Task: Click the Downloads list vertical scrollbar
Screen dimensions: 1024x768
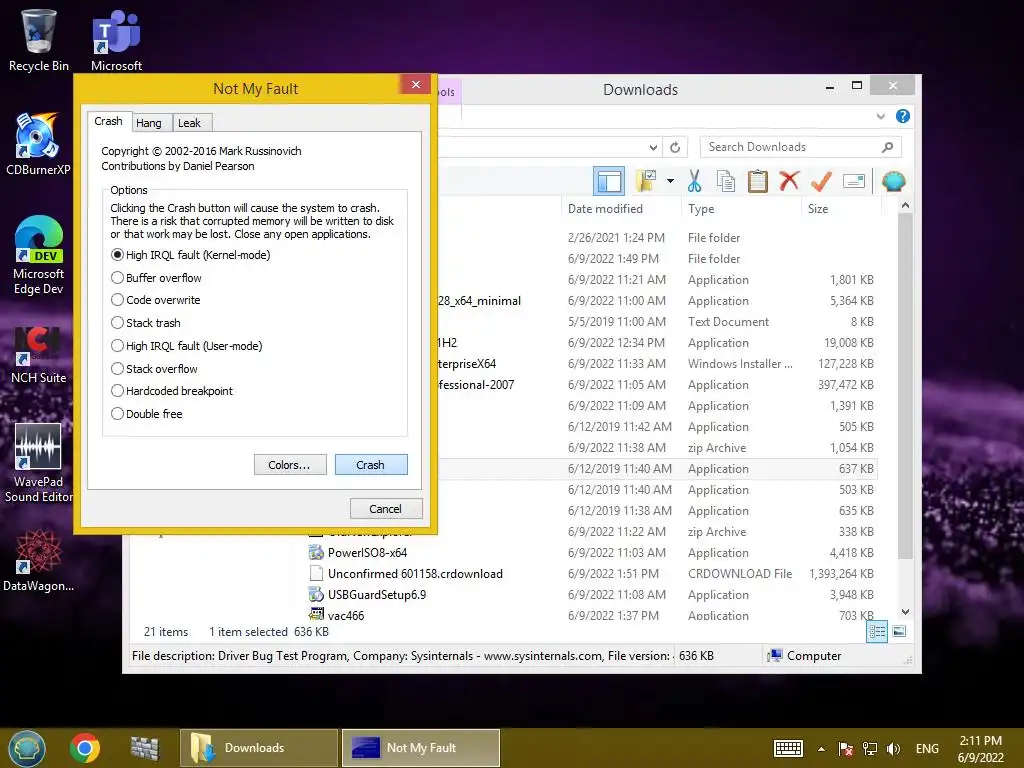Action: (x=905, y=385)
